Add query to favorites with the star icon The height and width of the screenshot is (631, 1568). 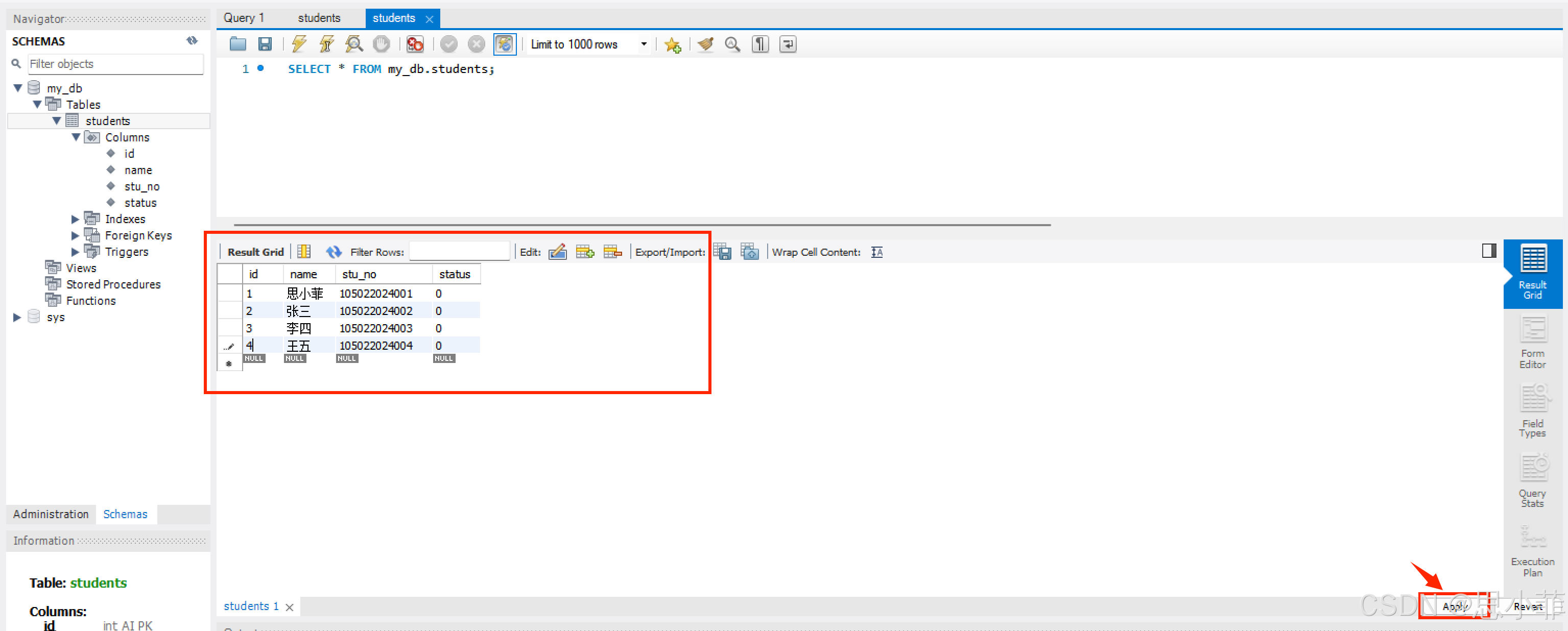tap(672, 44)
